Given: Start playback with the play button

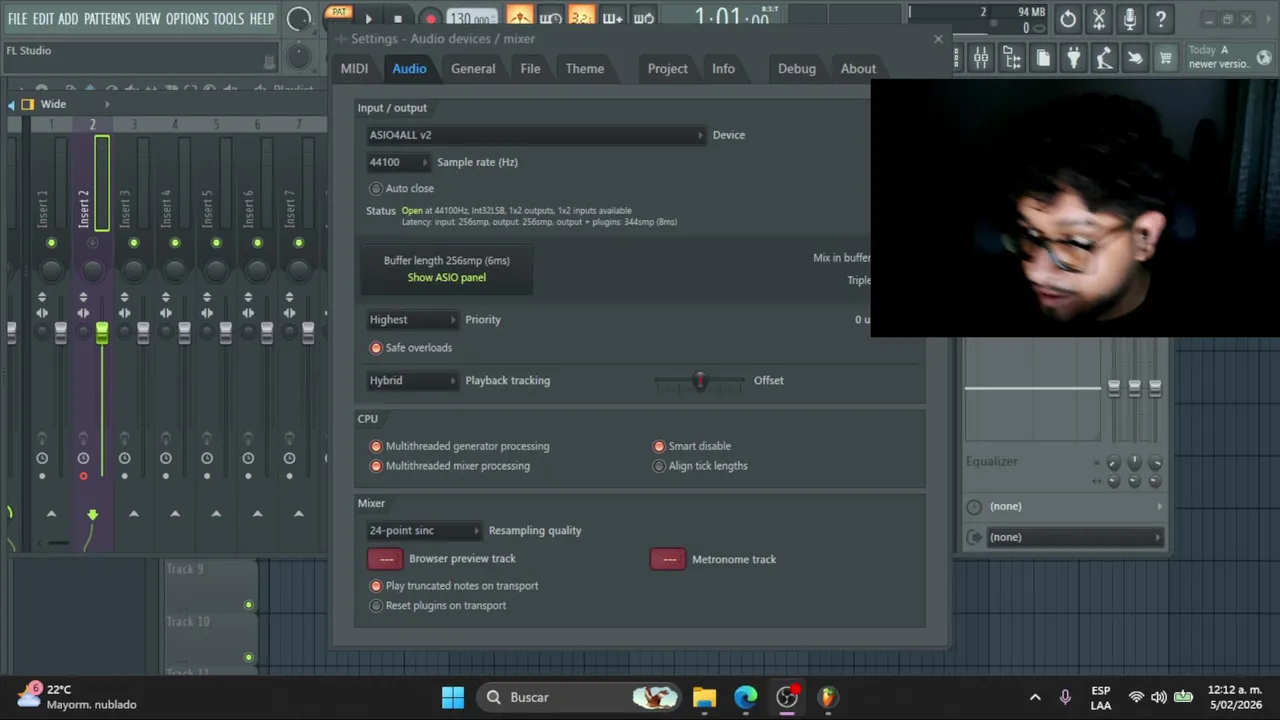Looking at the screenshot, I should point(369,18).
